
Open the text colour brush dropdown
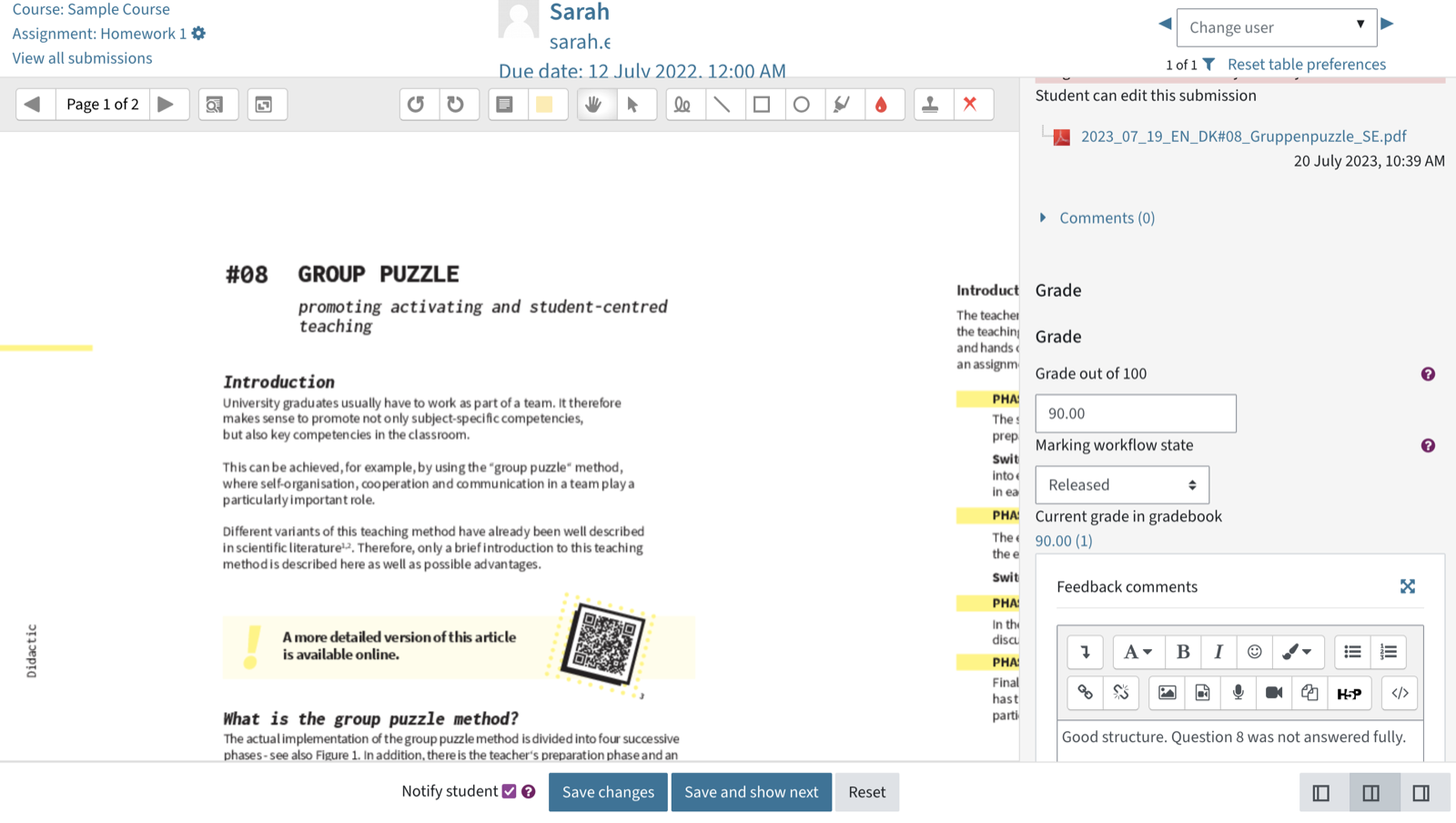[1297, 652]
